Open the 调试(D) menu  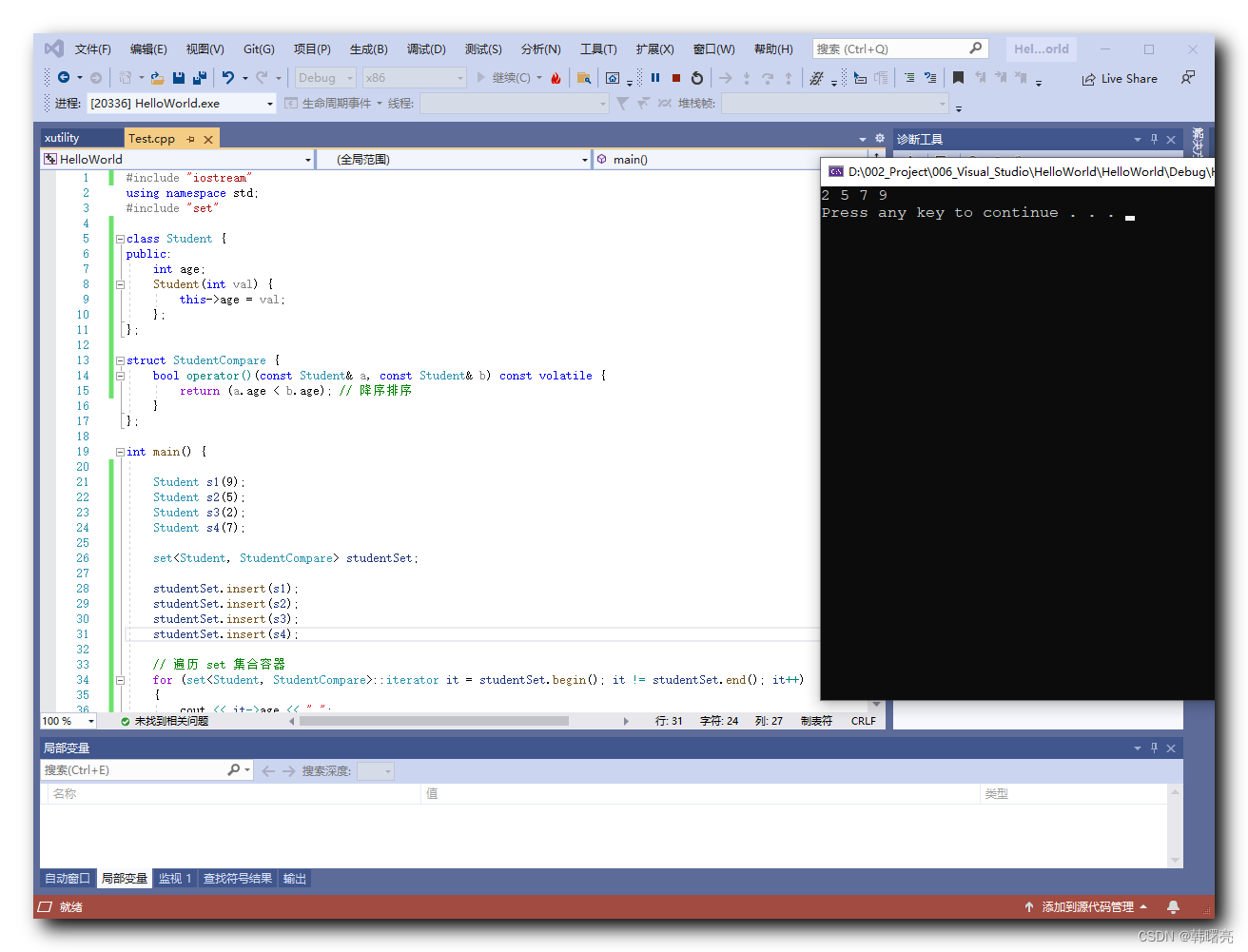click(425, 49)
